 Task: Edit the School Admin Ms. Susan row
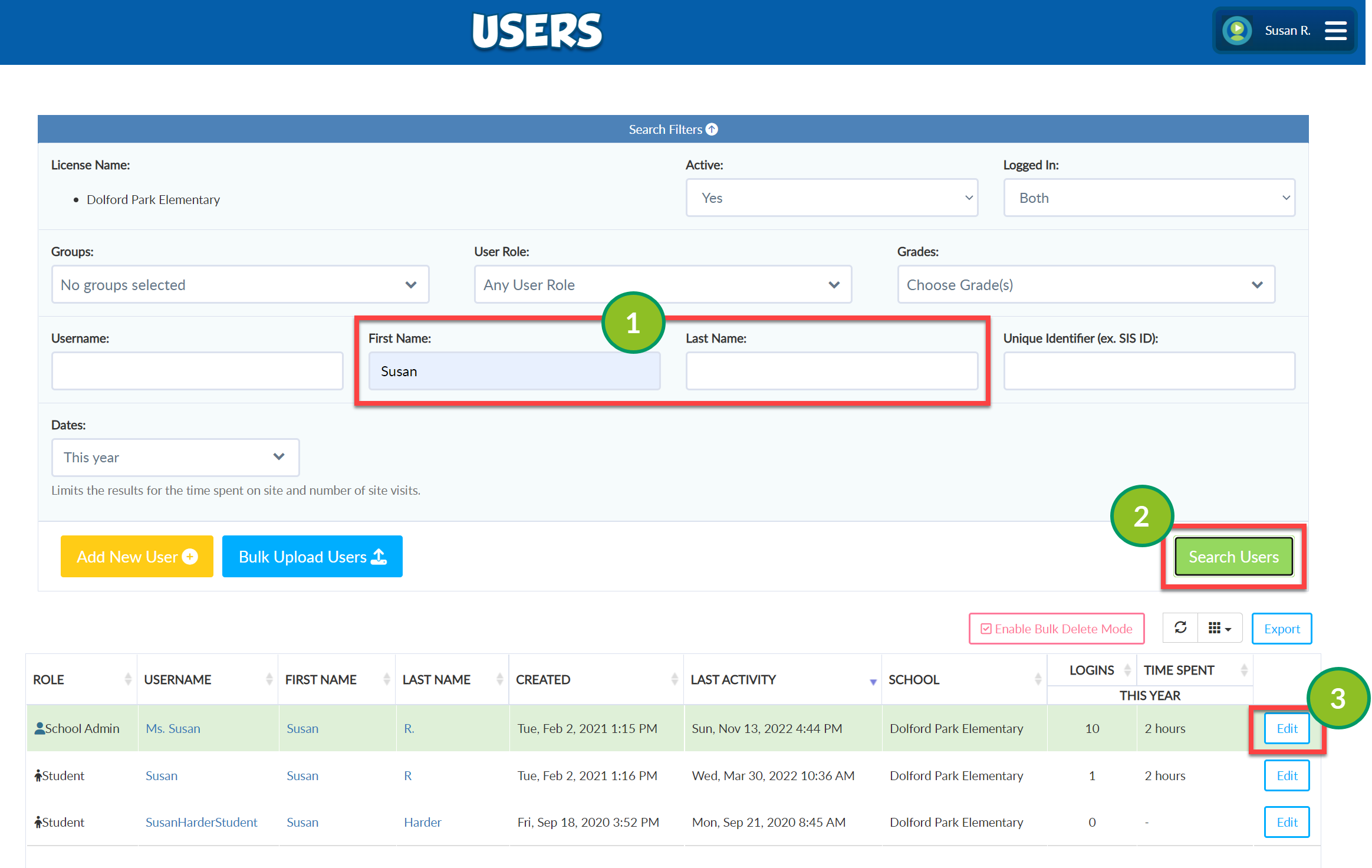coord(1287,728)
